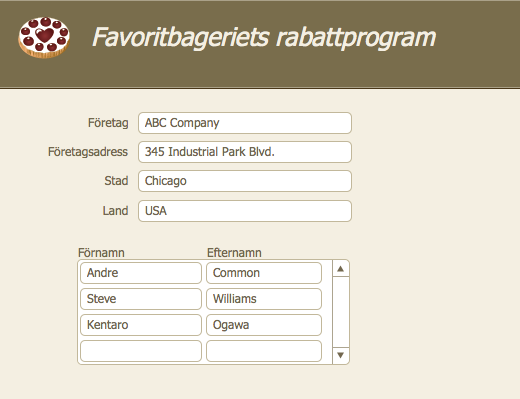Click the cherry cake logo icon

pyautogui.click(x=44, y=37)
